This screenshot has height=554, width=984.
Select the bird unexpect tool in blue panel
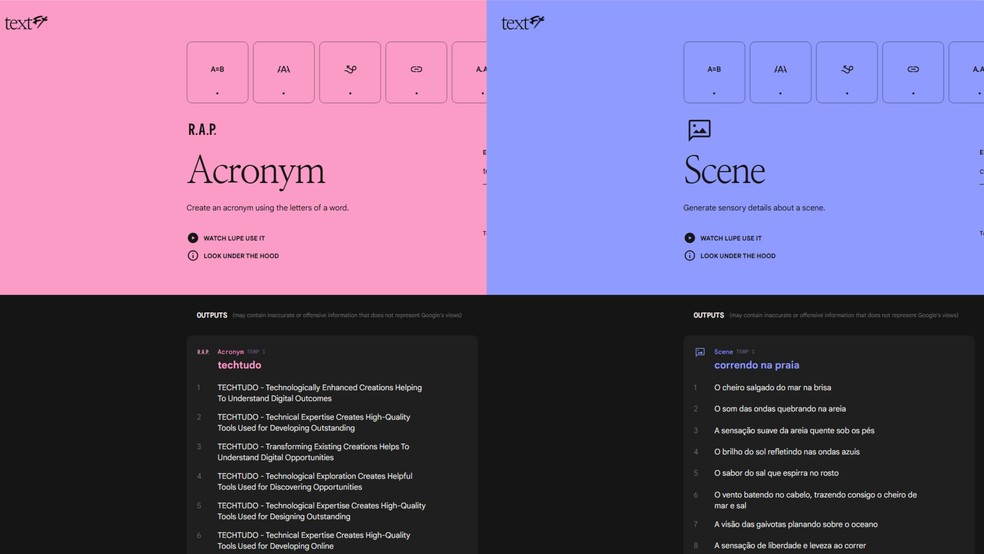[x=847, y=72]
